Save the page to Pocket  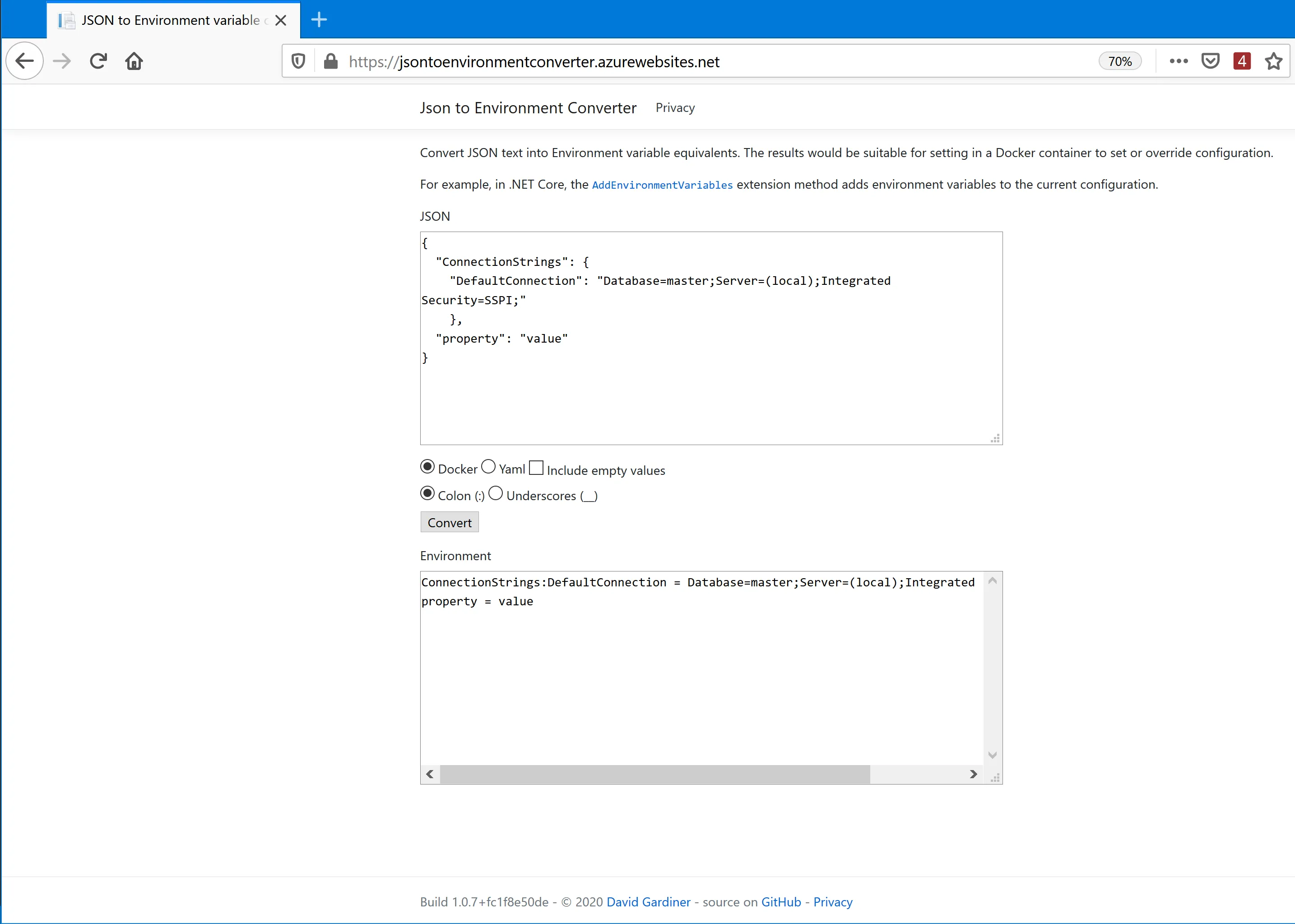click(x=1211, y=61)
